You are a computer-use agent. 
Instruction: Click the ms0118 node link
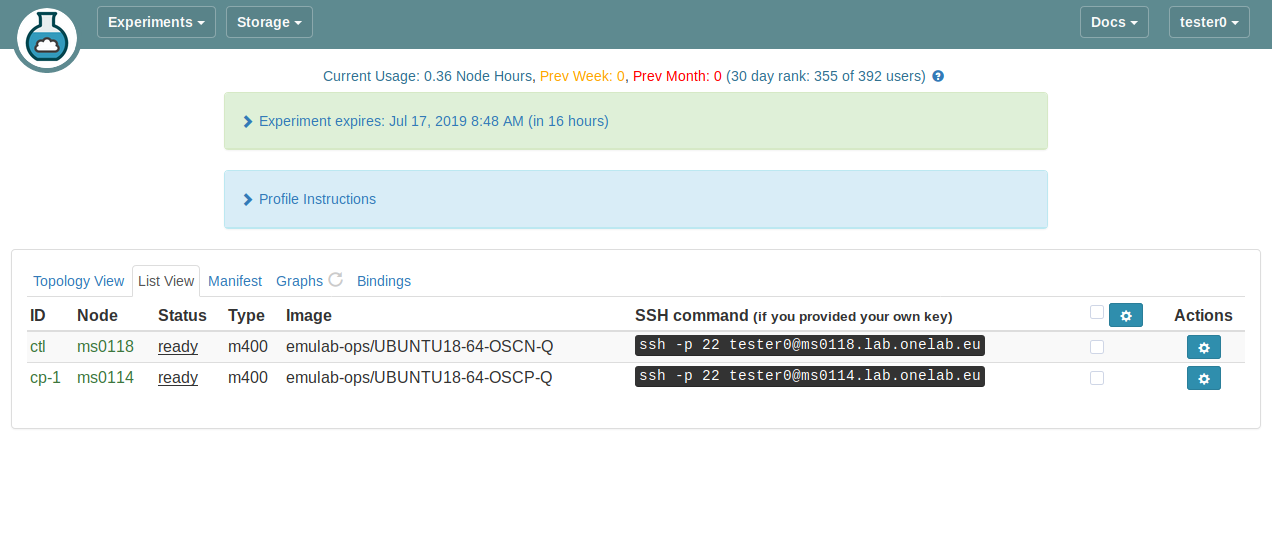click(x=105, y=347)
